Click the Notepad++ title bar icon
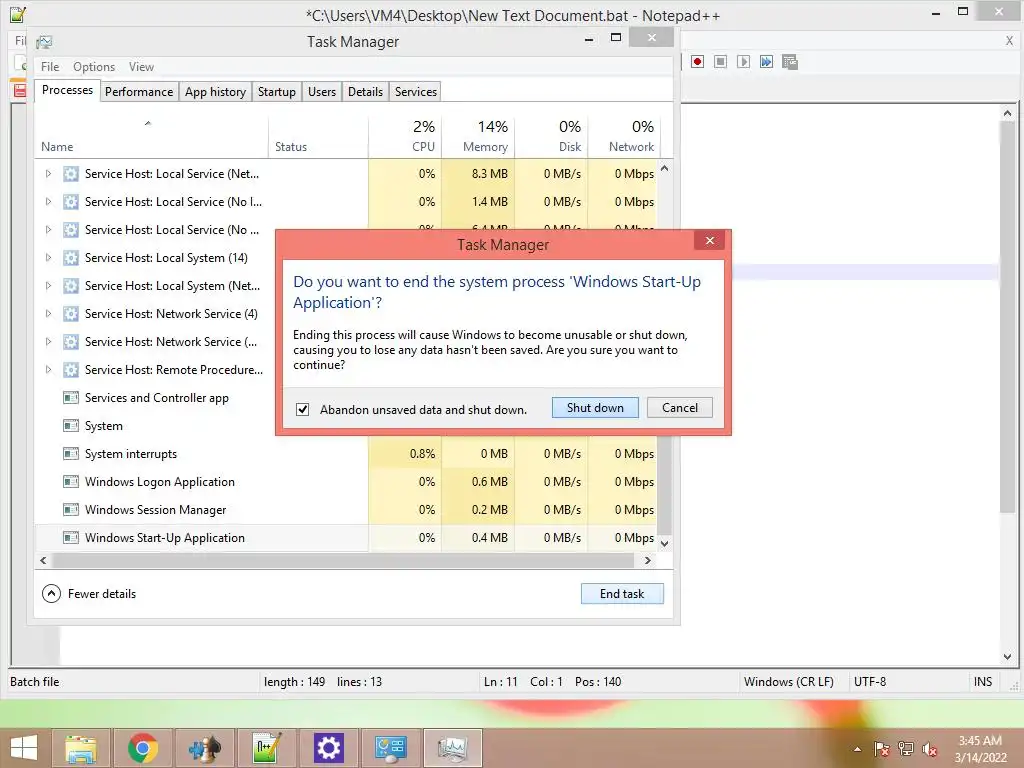Screen dimensions: 1024x768 [x=18, y=14]
